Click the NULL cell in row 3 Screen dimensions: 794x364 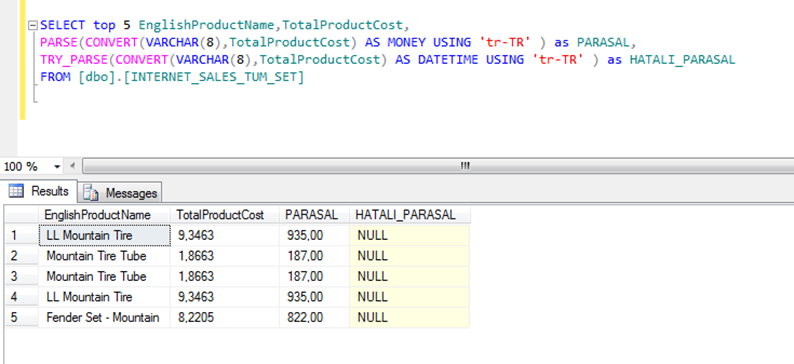(x=410, y=276)
